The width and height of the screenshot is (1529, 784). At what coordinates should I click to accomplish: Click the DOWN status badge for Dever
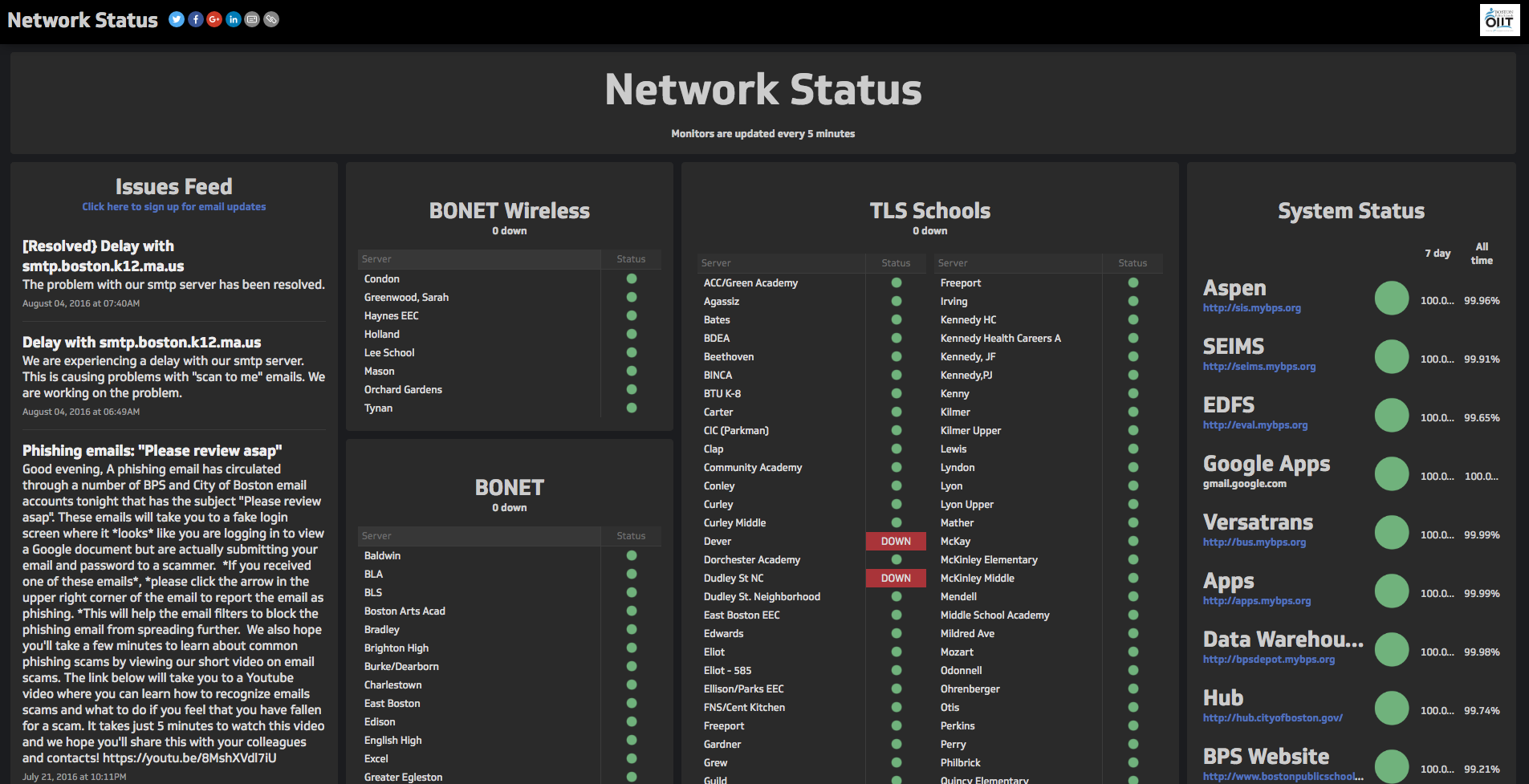pos(896,541)
